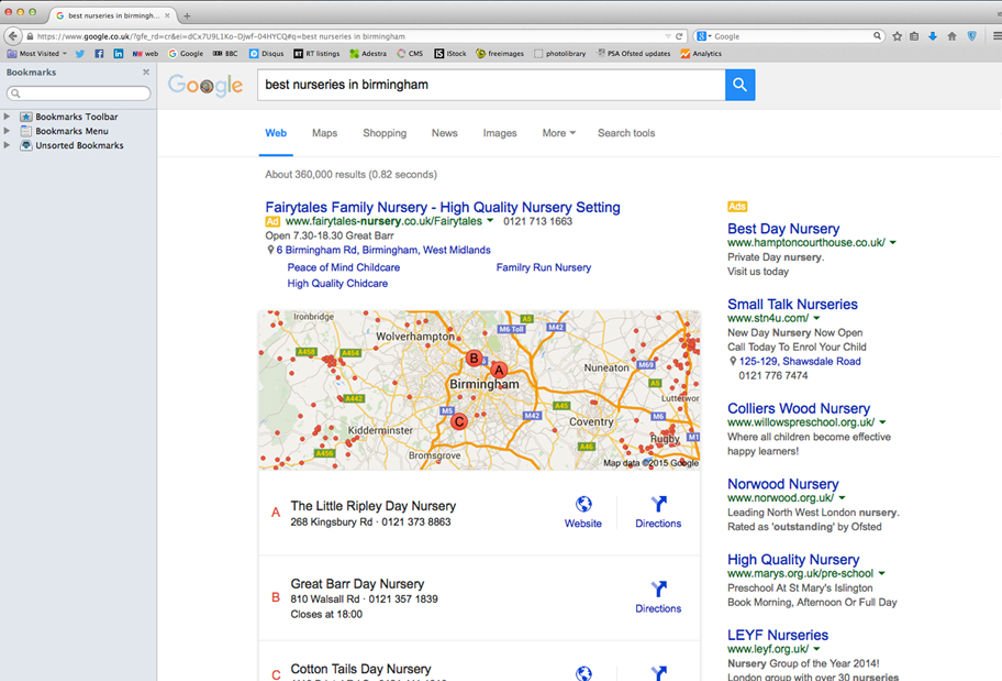Expand Bookmarks Toolbar tree item

6,116
